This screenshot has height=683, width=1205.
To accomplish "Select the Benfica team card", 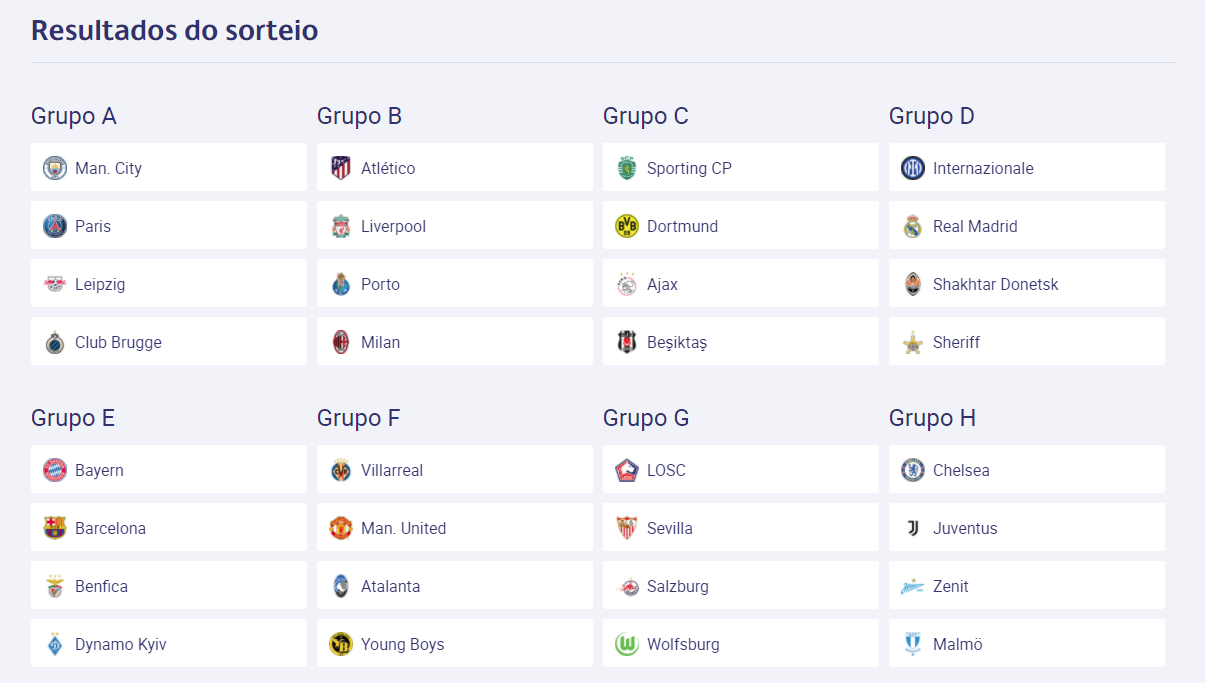I will [168, 586].
